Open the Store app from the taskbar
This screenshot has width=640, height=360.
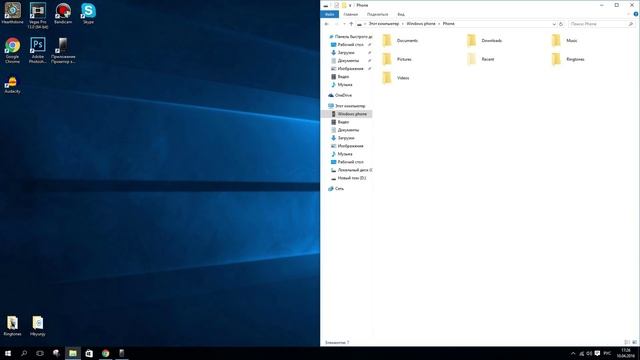click(x=89, y=353)
